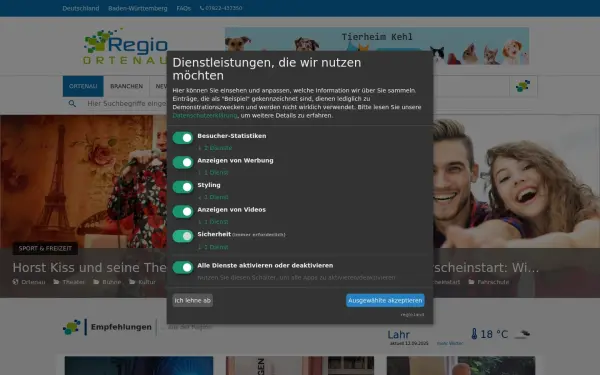
Task: Open the mehr Wetter link
Action: [x=450, y=344]
